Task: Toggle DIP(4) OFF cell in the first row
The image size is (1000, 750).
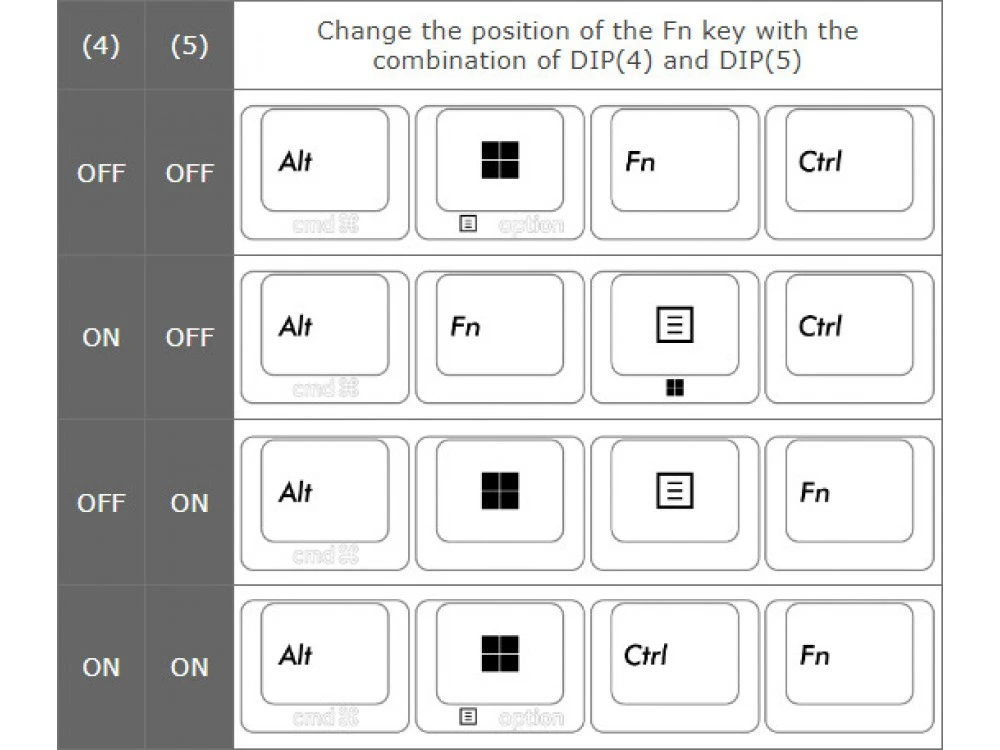Action: (101, 173)
